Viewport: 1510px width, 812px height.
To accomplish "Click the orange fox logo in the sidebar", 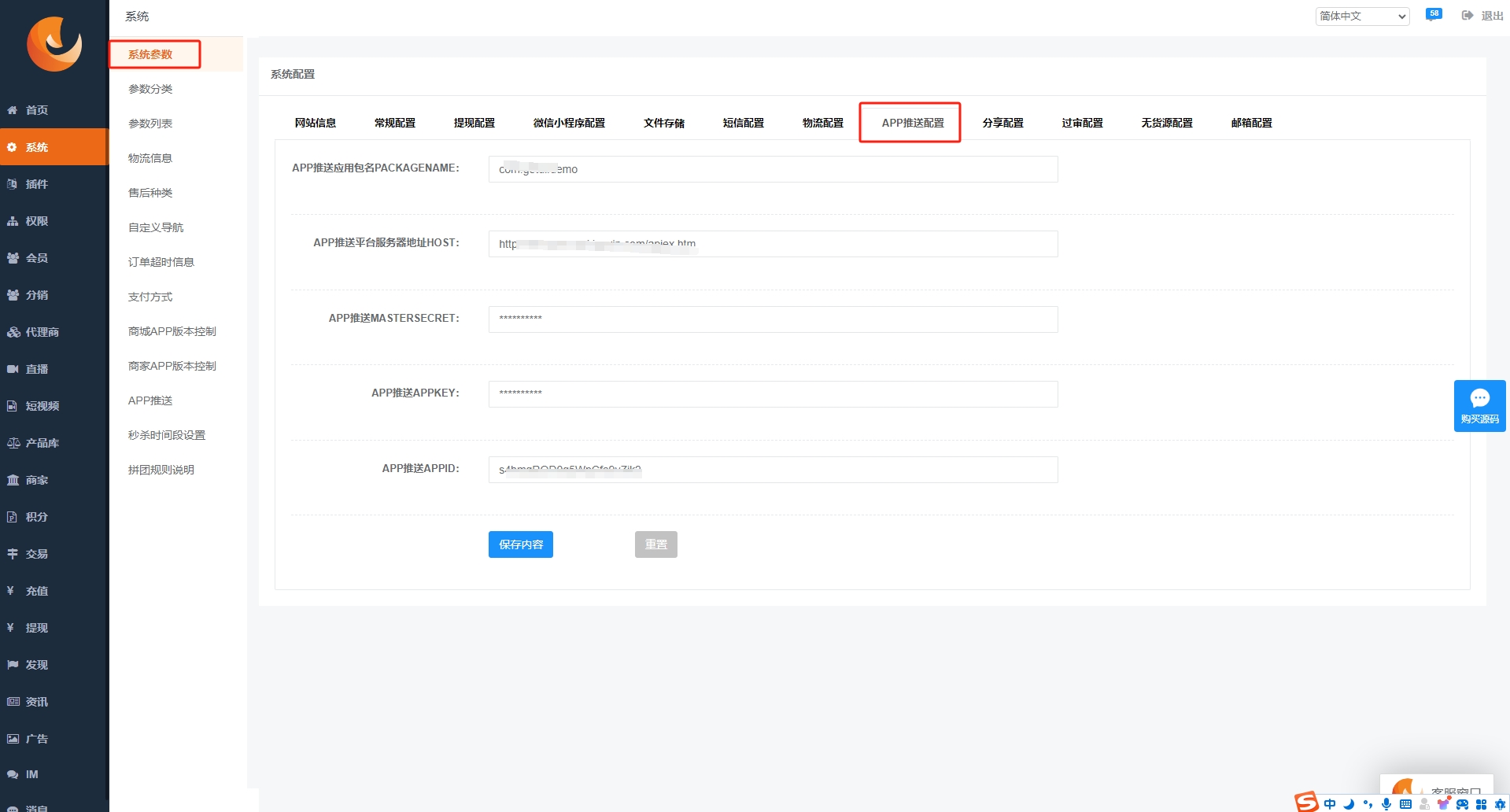I will click(x=54, y=44).
